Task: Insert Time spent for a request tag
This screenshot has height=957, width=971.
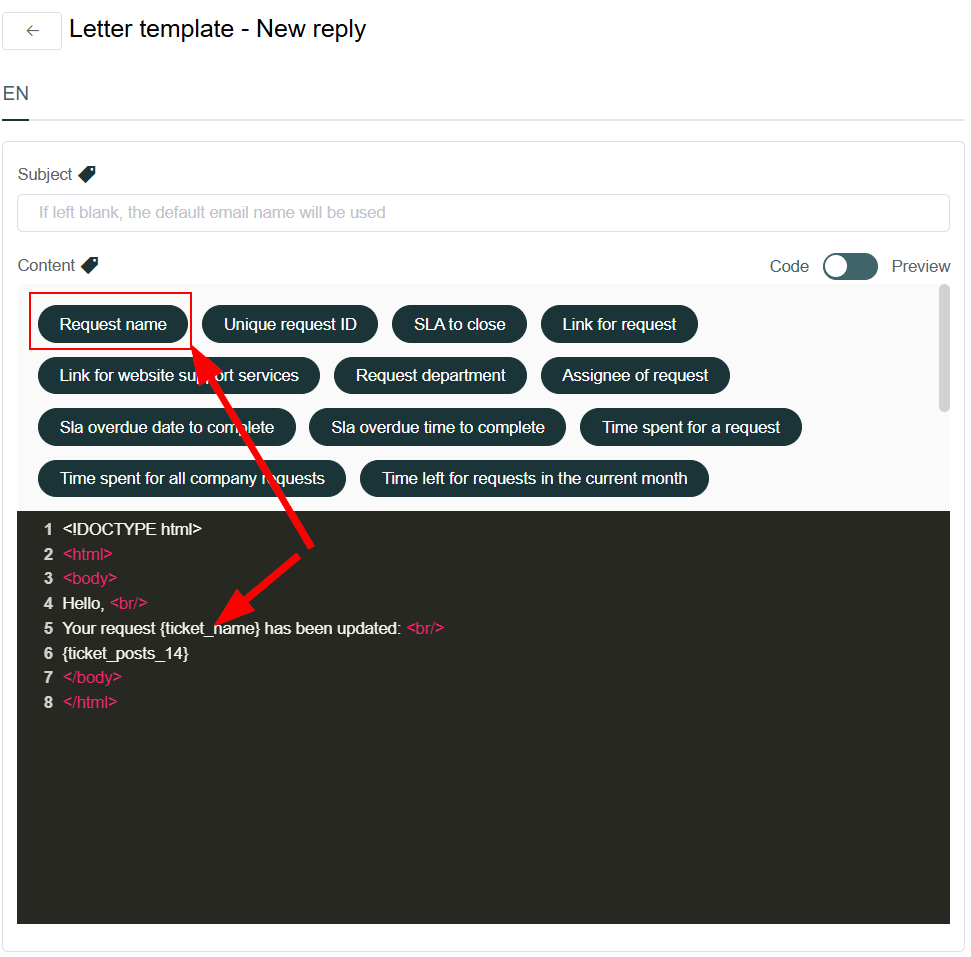Action: (x=690, y=427)
